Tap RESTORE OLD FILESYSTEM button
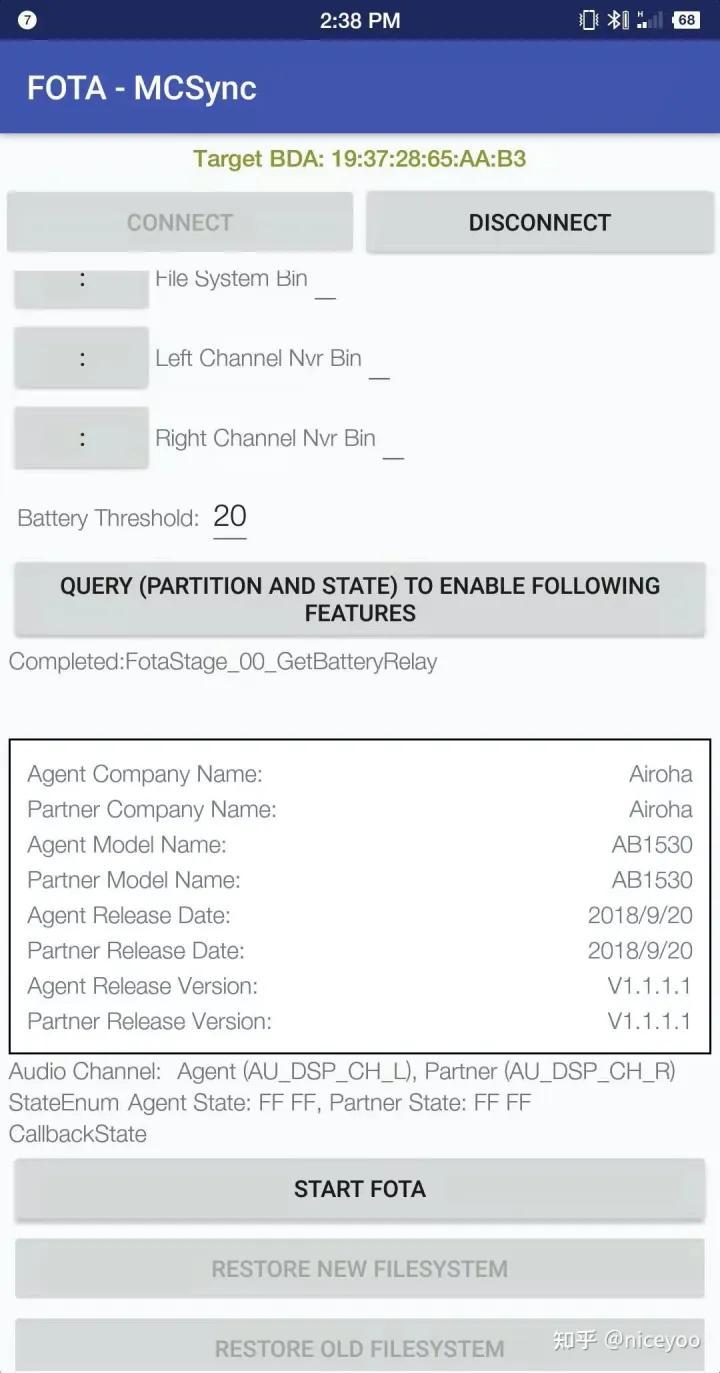 coord(360,1348)
